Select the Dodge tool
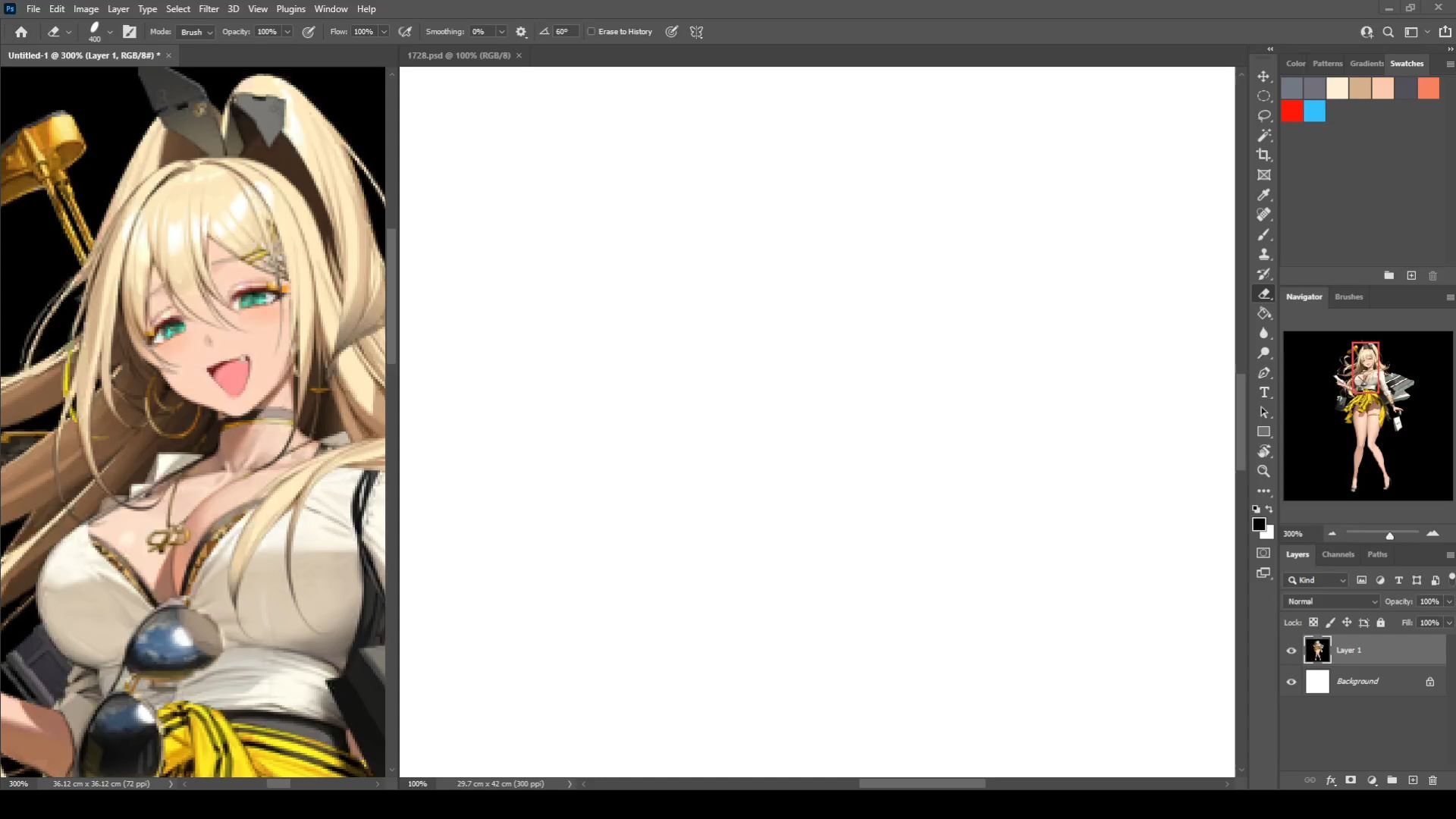The height and width of the screenshot is (819, 1456). (1263, 353)
